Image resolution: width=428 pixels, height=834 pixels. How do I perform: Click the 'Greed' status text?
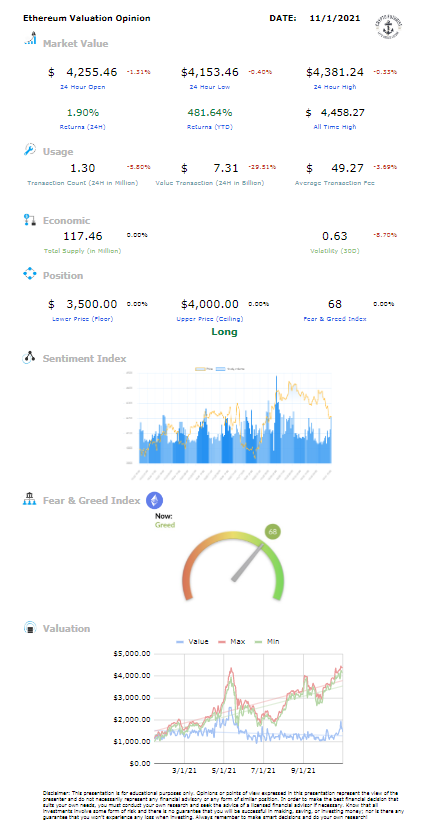point(165,525)
